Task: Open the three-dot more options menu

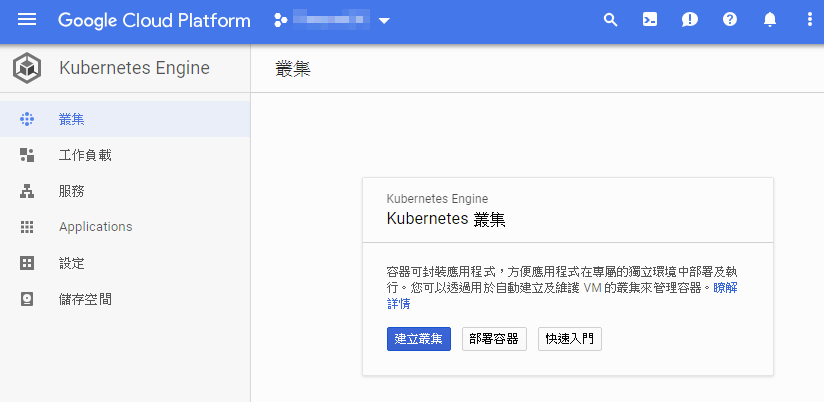Action: pyautogui.click(x=809, y=20)
